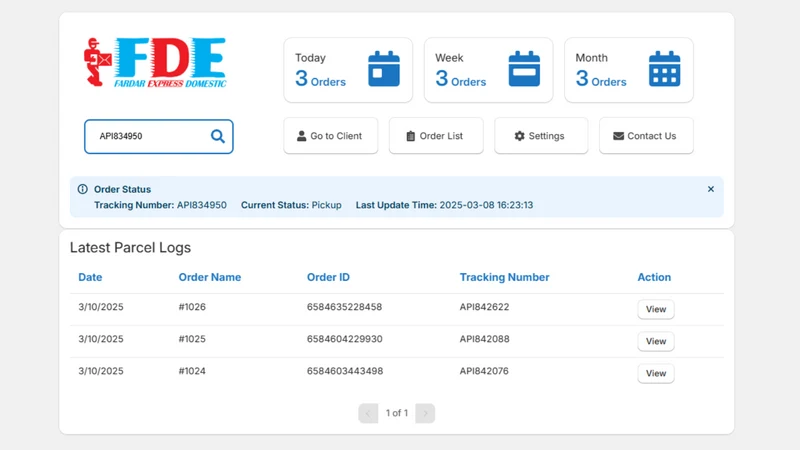The image size is (800, 450).
Task: Open Contact Us
Action: tap(646, 136)
